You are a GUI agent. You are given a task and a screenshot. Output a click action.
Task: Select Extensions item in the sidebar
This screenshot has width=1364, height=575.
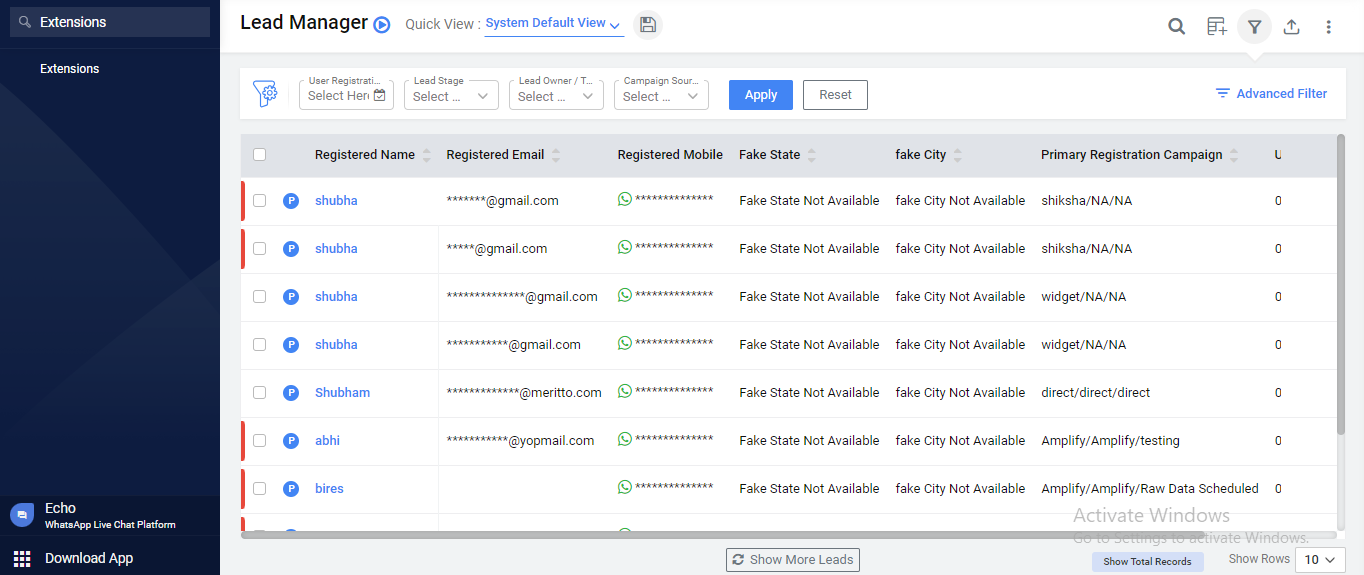click(x=70, y=69)
